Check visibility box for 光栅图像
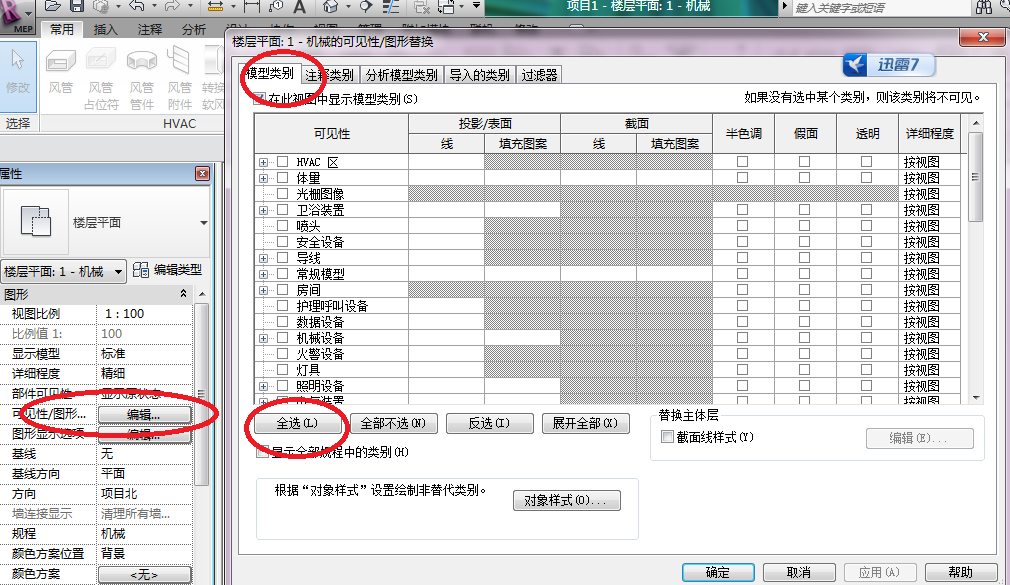1010x585 pixels. coord(282,193)
